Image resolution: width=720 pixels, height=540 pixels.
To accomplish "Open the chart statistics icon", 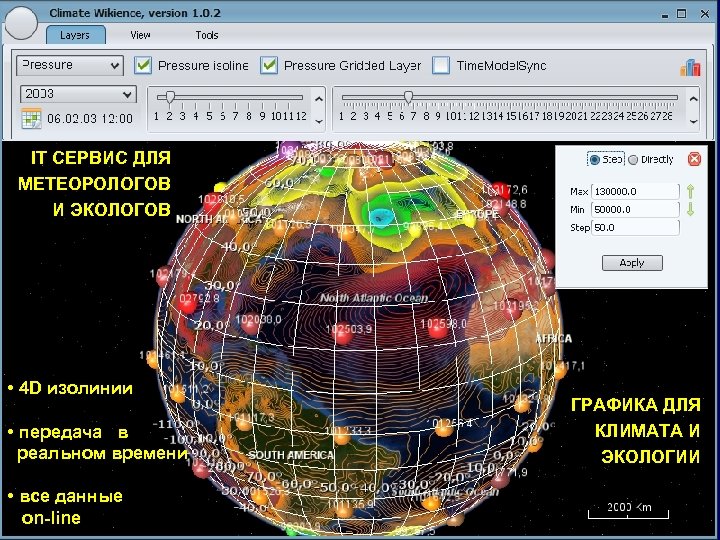I will point(690,68).
